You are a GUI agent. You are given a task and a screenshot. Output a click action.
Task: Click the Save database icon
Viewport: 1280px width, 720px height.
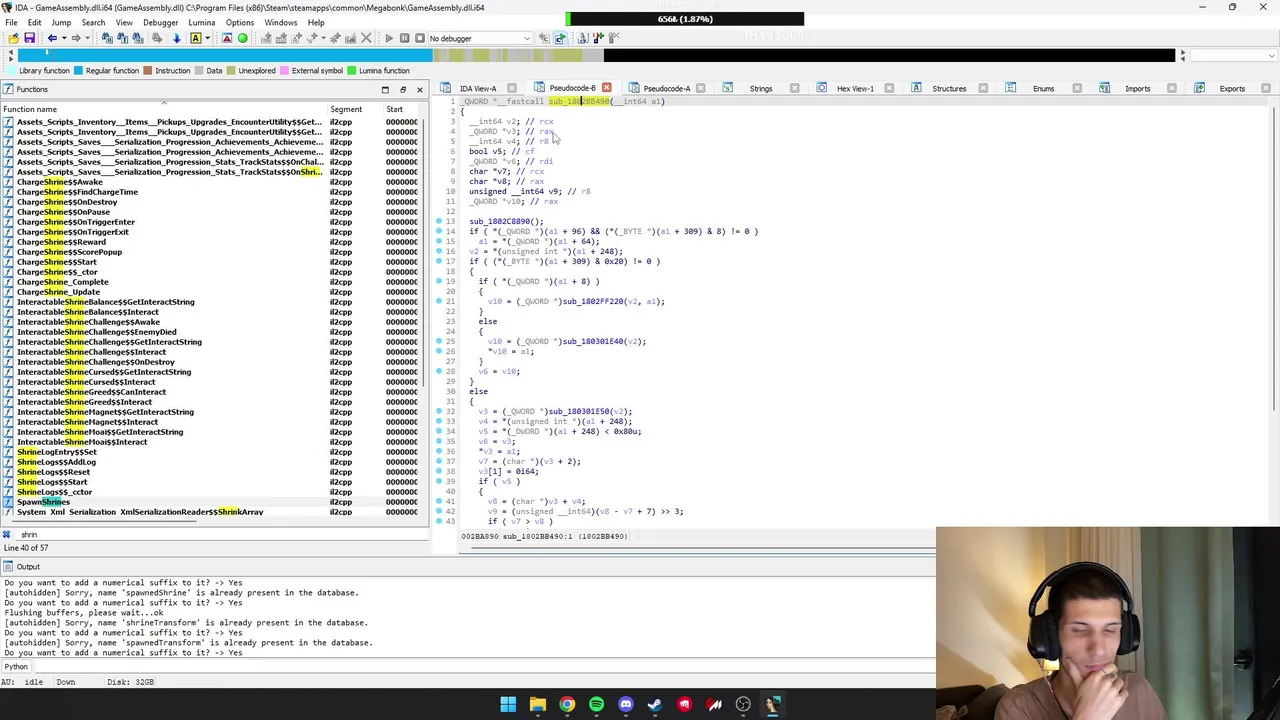30,38
